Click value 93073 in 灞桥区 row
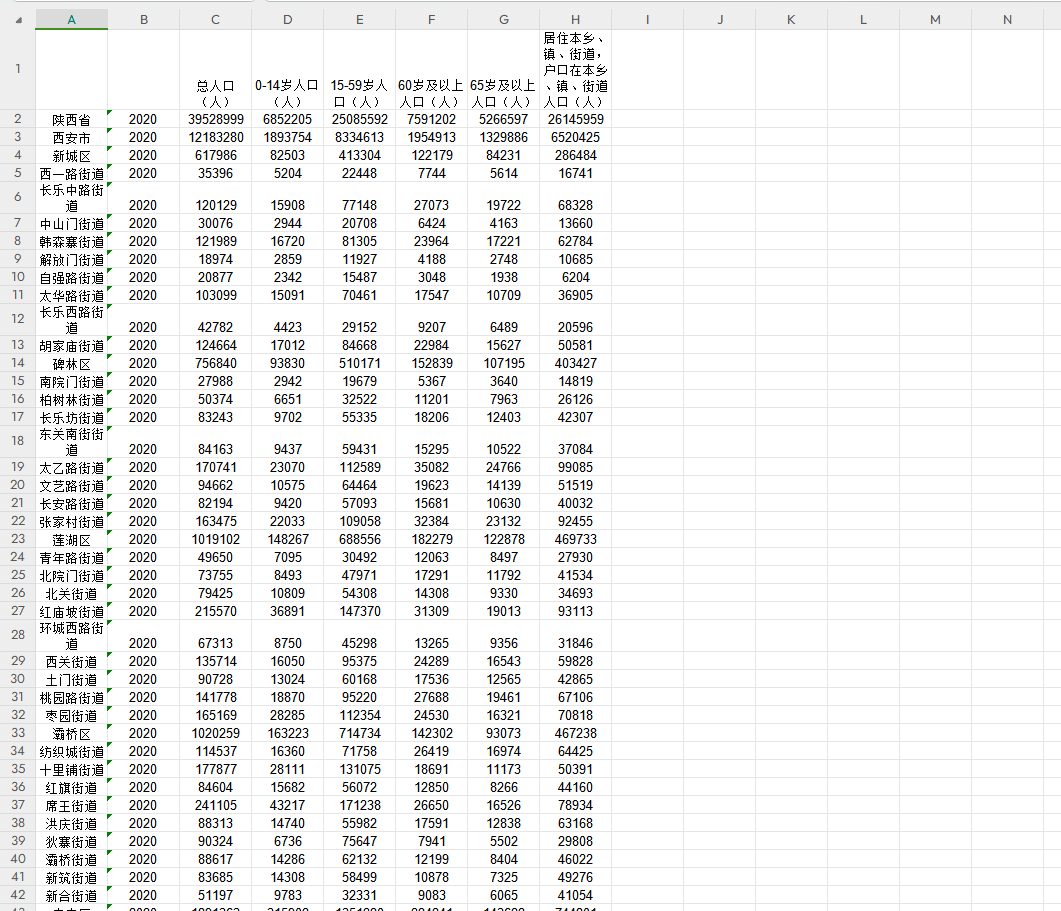Viewport: 1061px width, 911px height. (x=503, y=733)
